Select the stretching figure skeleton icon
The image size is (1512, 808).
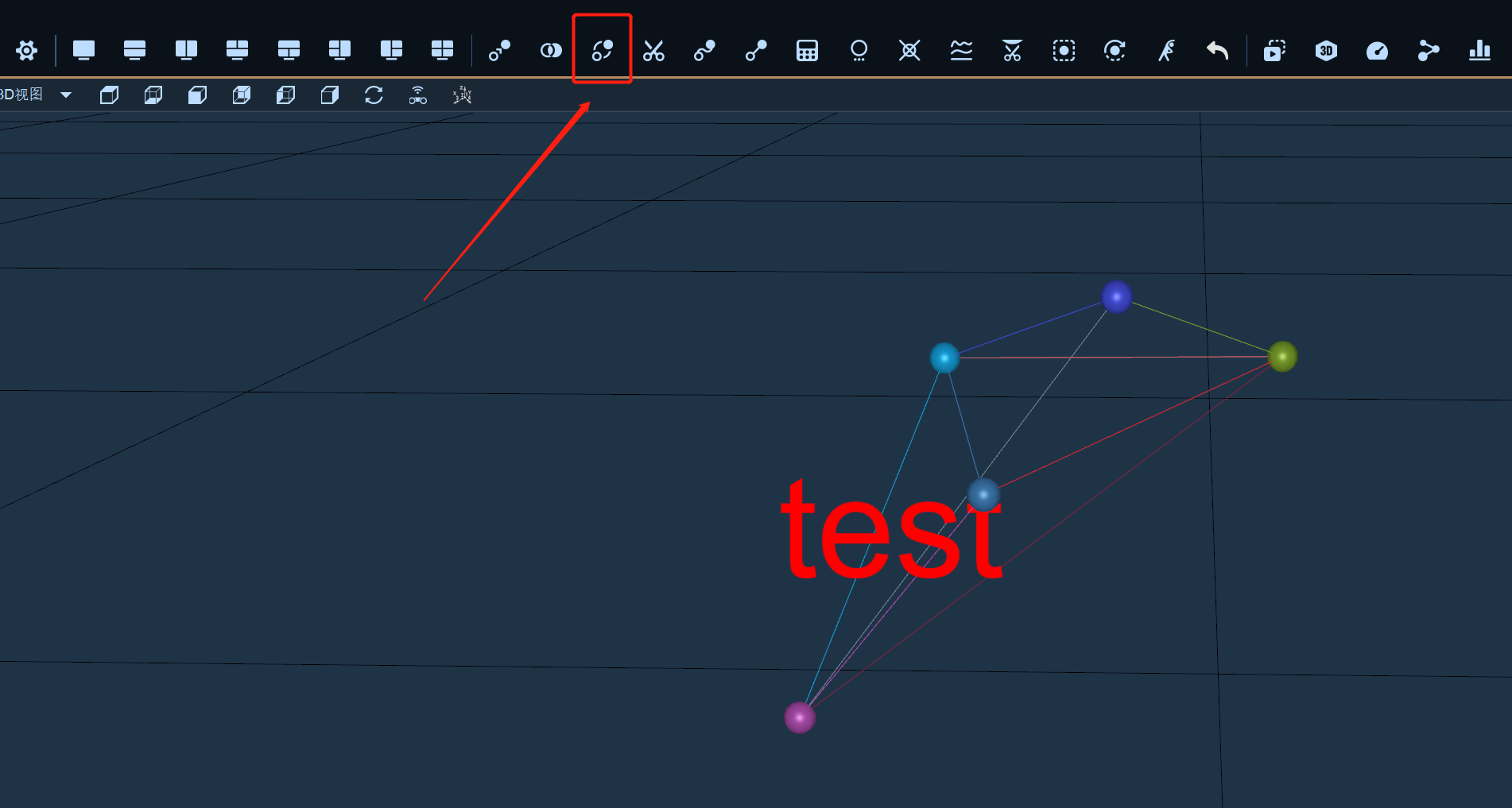point(1166,51)
